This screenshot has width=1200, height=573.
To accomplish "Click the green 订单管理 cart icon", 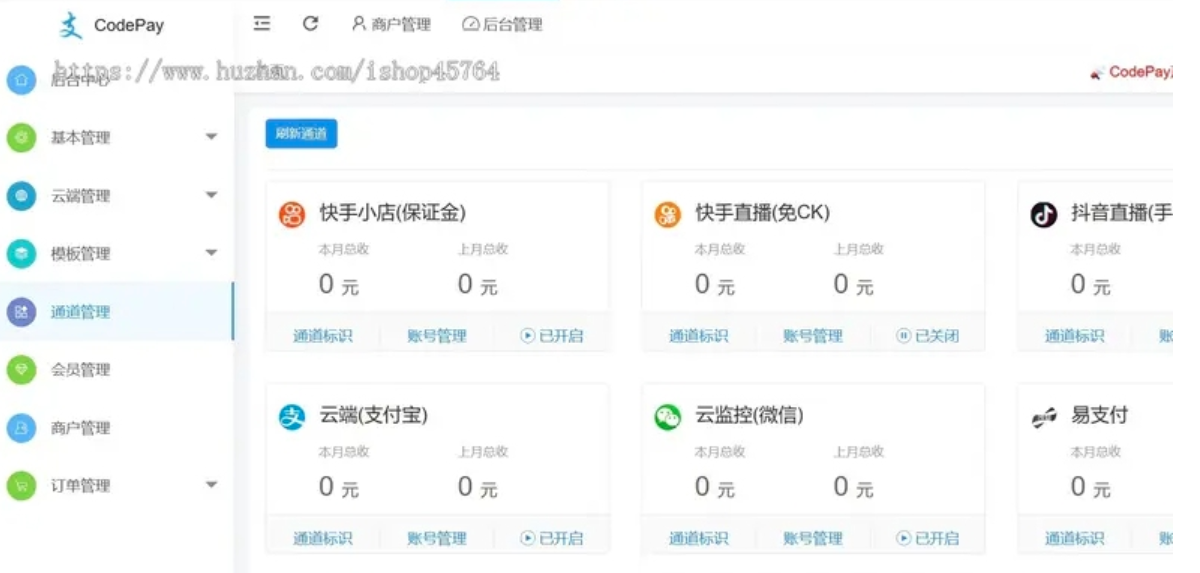I will 21,486.
